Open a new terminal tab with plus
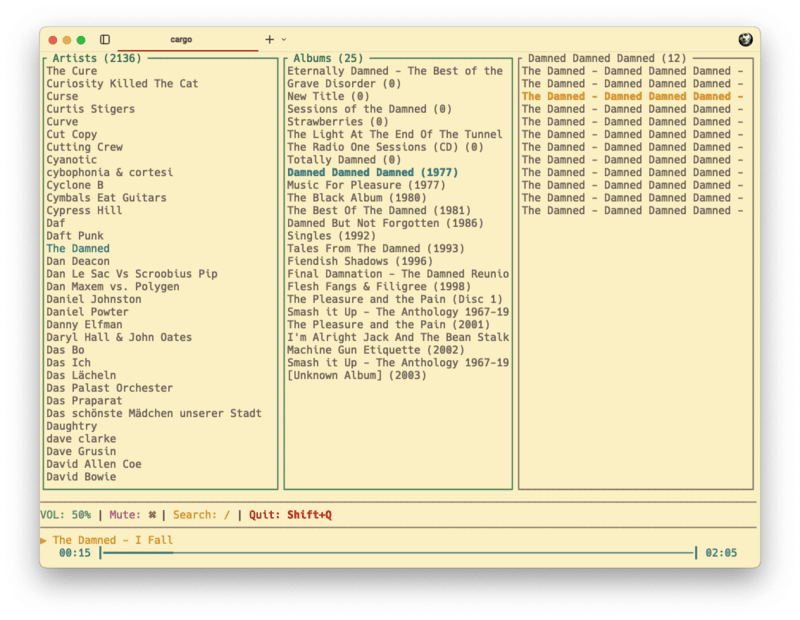The width and height of the screenshot is (800, 620). pyautogui.click(x=269, y=39)
